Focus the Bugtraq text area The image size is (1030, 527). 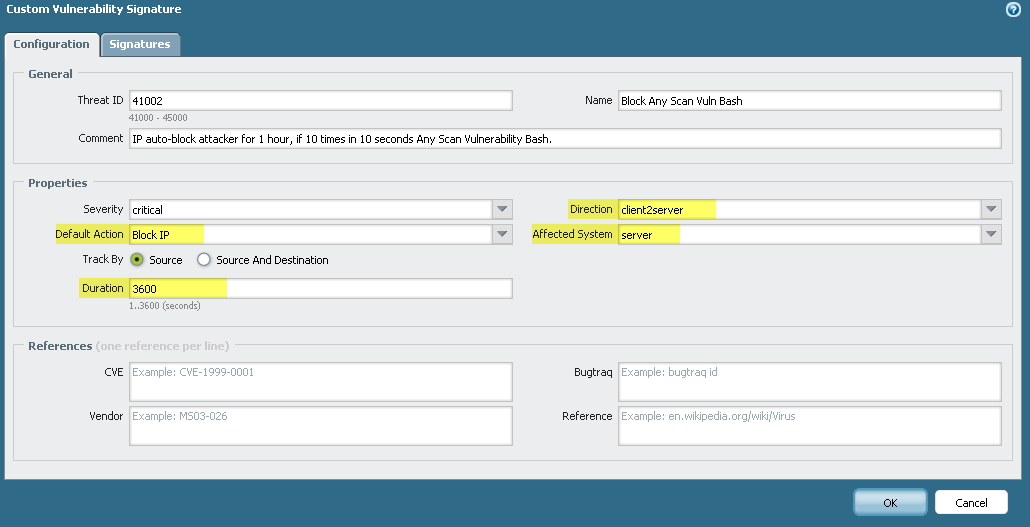(x=809, y=381)
